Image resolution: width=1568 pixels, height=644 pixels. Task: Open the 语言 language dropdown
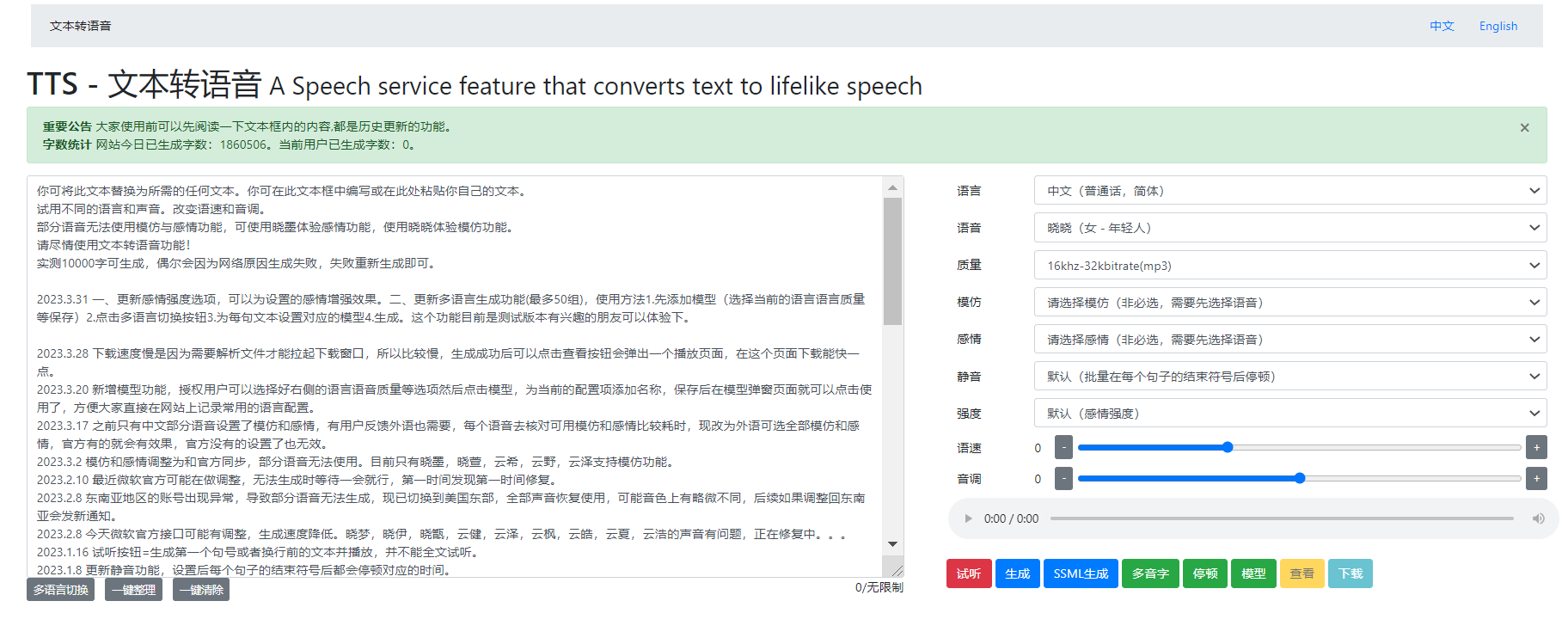point(1289,191)
